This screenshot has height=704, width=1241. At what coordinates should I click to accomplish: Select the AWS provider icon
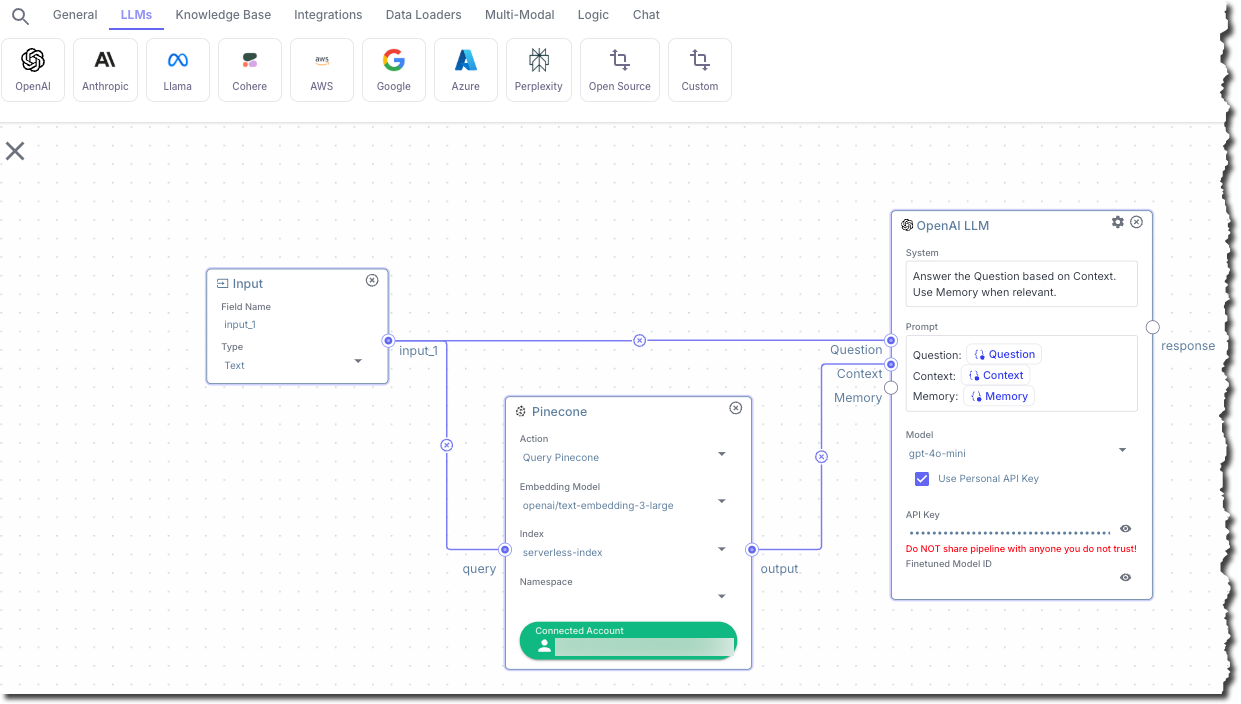point(321,69)
